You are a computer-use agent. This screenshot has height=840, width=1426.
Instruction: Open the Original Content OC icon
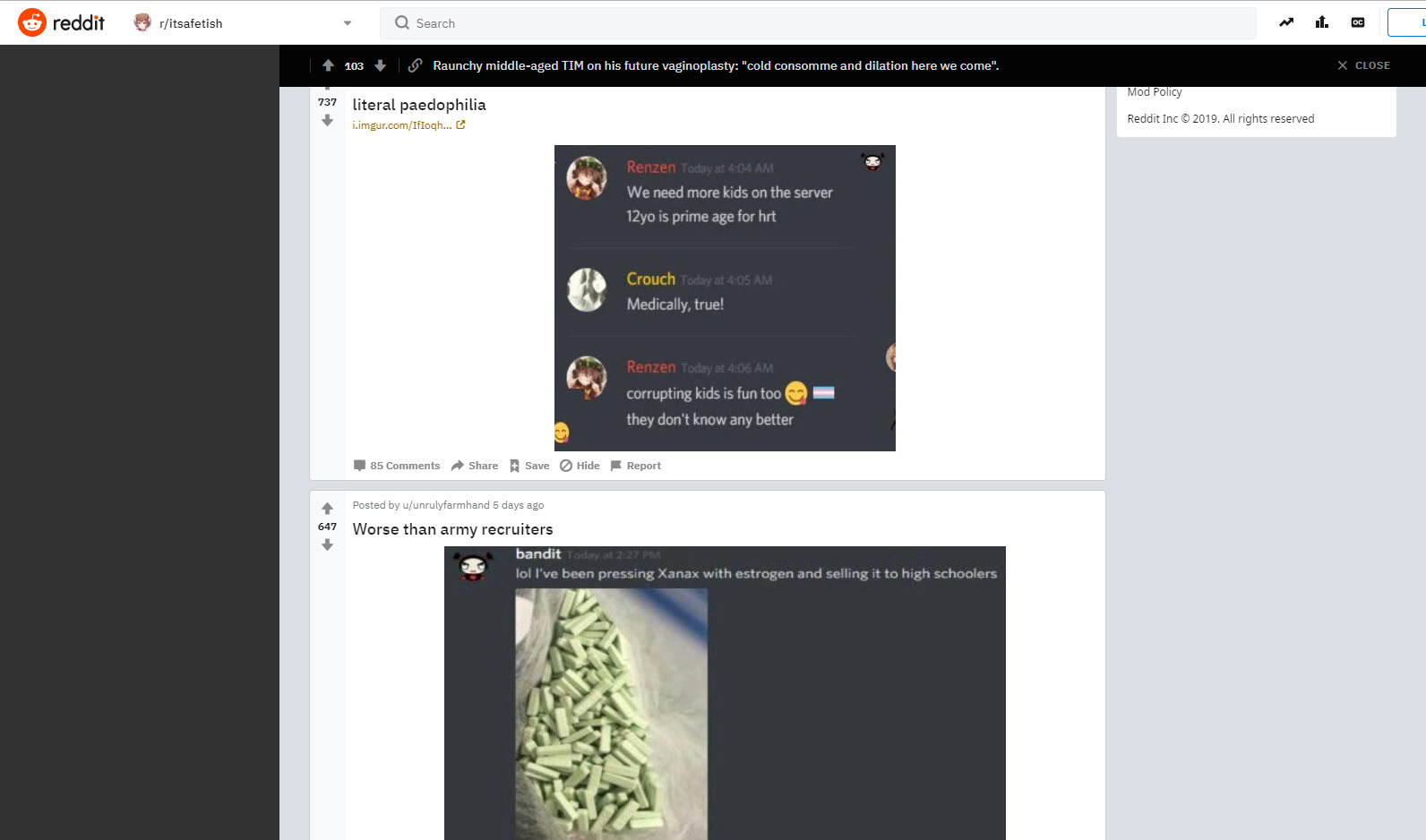[x=1358, y=22]
